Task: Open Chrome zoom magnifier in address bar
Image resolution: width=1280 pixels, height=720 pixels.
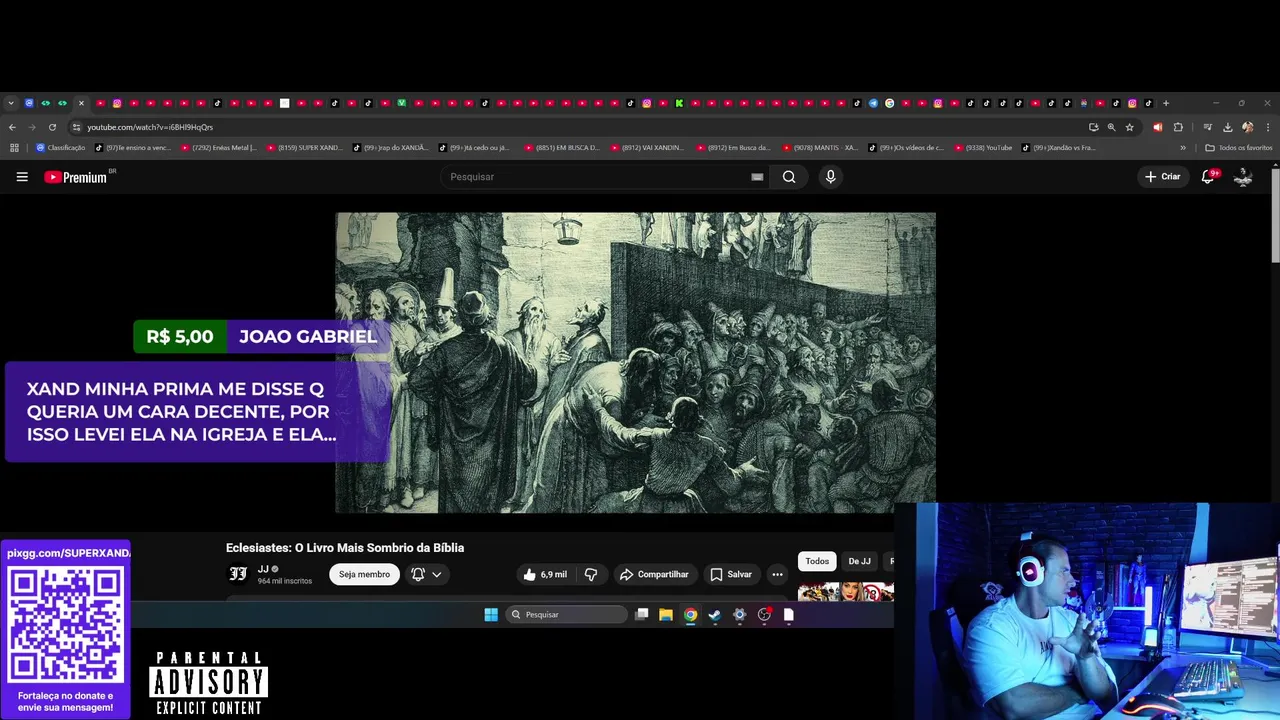Action: [x=1111, y=127]
